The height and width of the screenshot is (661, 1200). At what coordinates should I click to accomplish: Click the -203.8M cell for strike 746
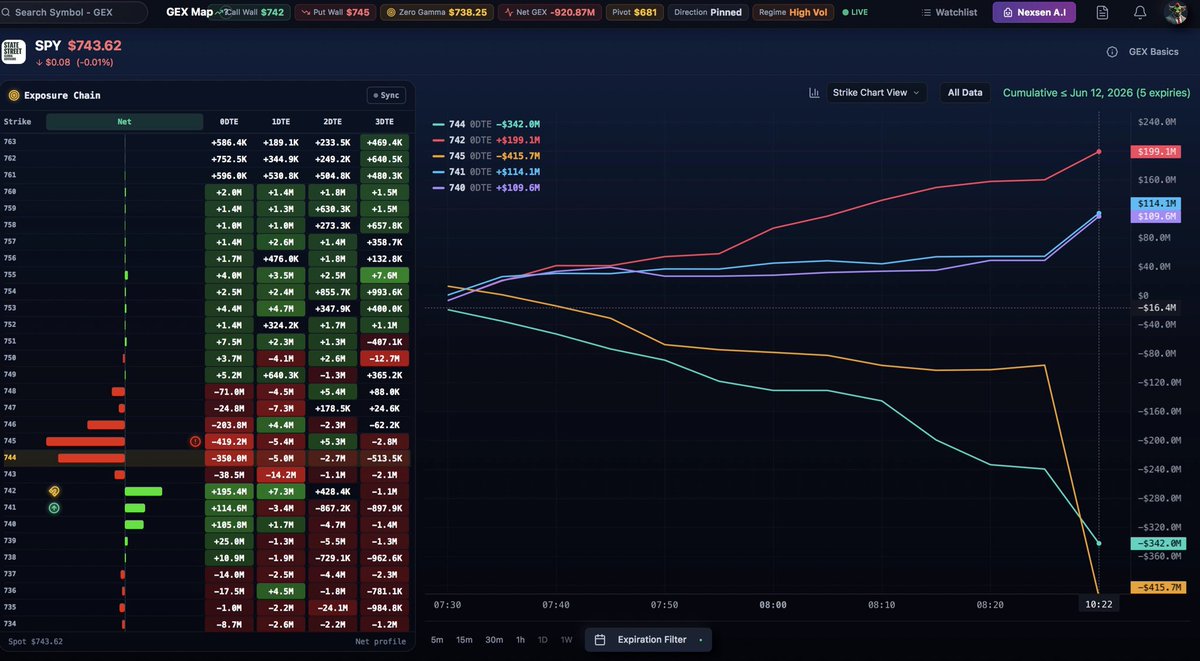229,425
